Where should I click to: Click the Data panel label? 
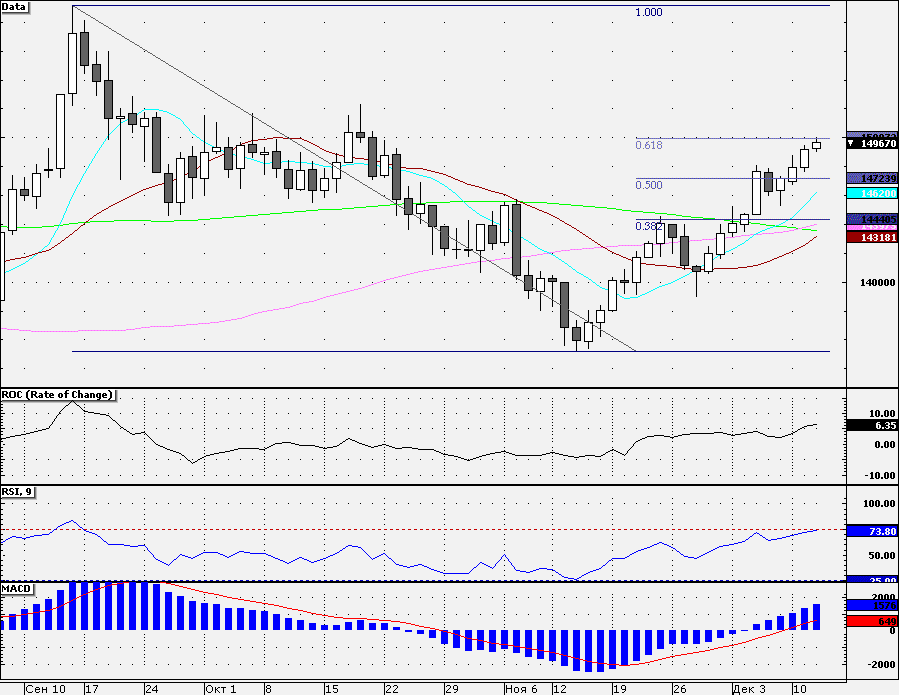[x=14, y=7]
